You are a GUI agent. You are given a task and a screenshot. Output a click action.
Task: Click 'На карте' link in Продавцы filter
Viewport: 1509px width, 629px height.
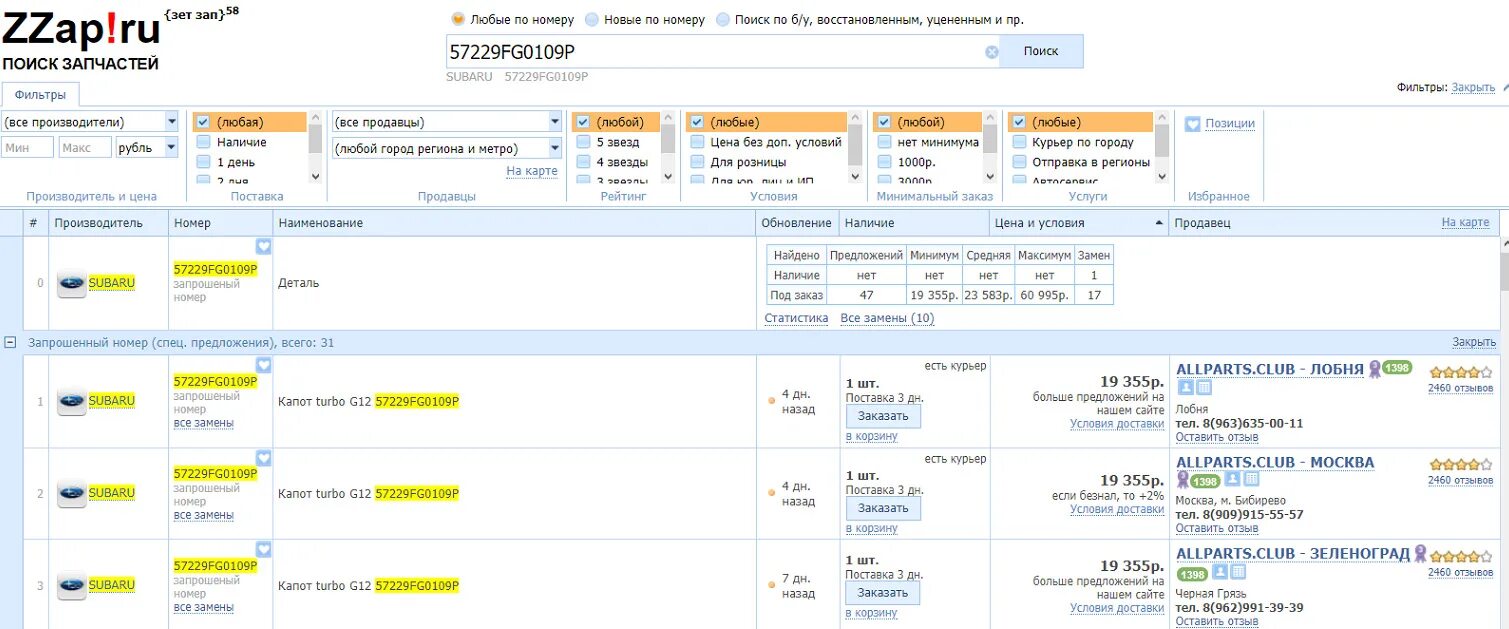532,171
